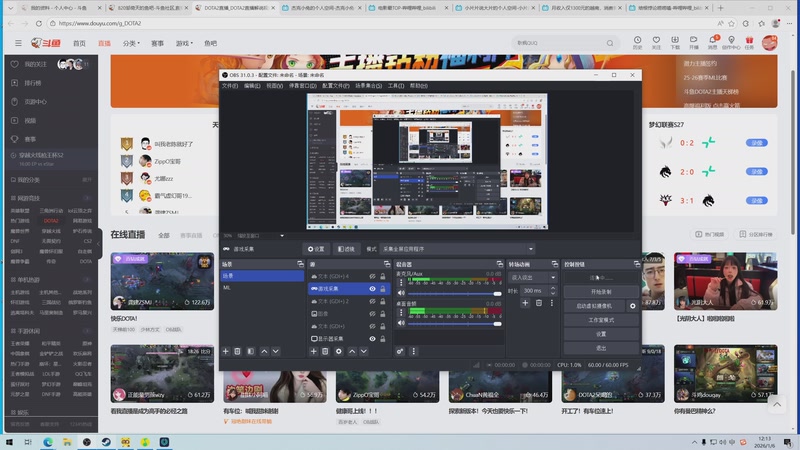Toggle visibility of 文本 (GDI+) 2 source
This screenshot has height=450, width=800.
tap(372, 301)
